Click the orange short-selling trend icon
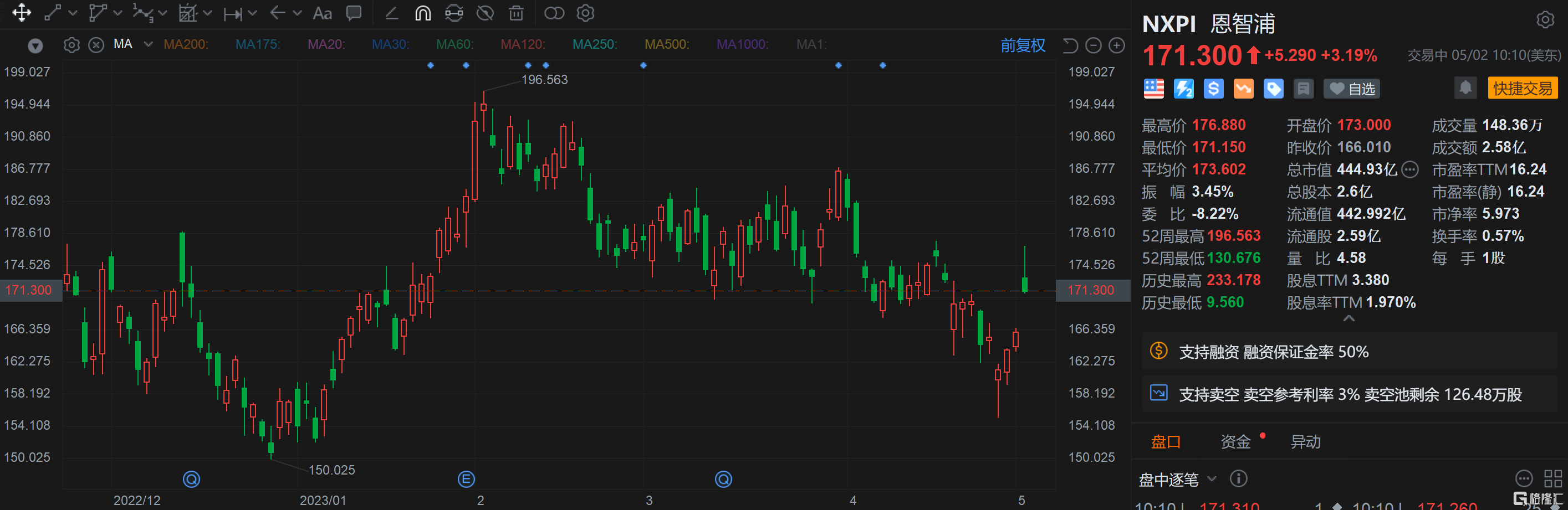Viewport: 1568px width, 510px height. pos(1244,89)
